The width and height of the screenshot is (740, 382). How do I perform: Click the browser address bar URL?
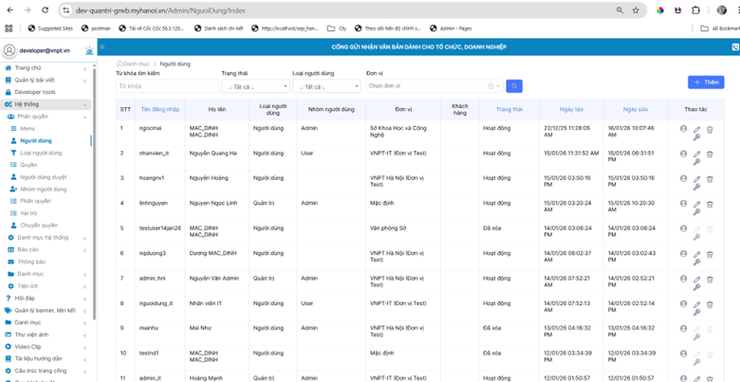click(160, 10)
